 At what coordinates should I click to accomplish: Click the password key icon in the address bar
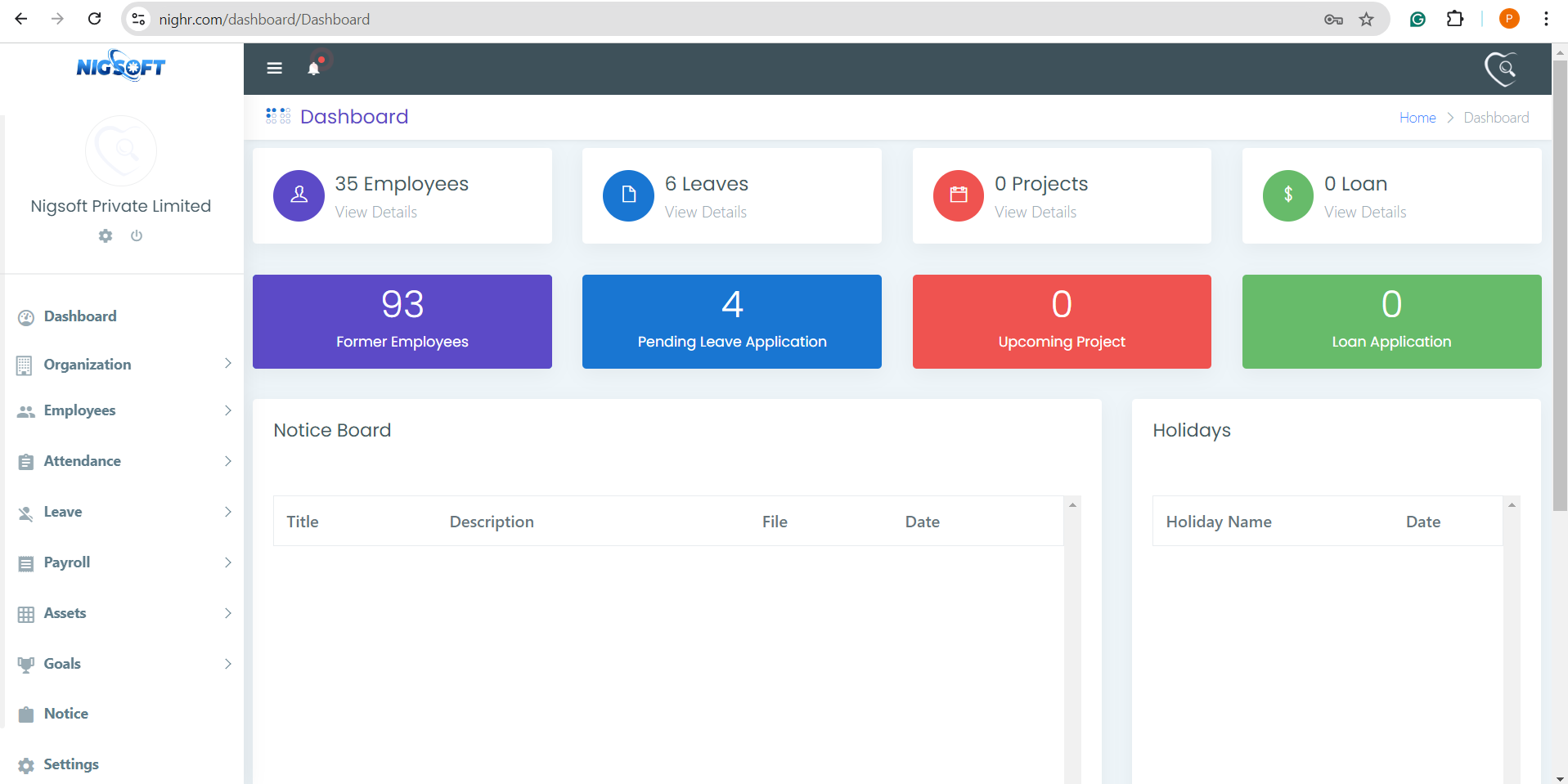click(x=1334, y=20)
